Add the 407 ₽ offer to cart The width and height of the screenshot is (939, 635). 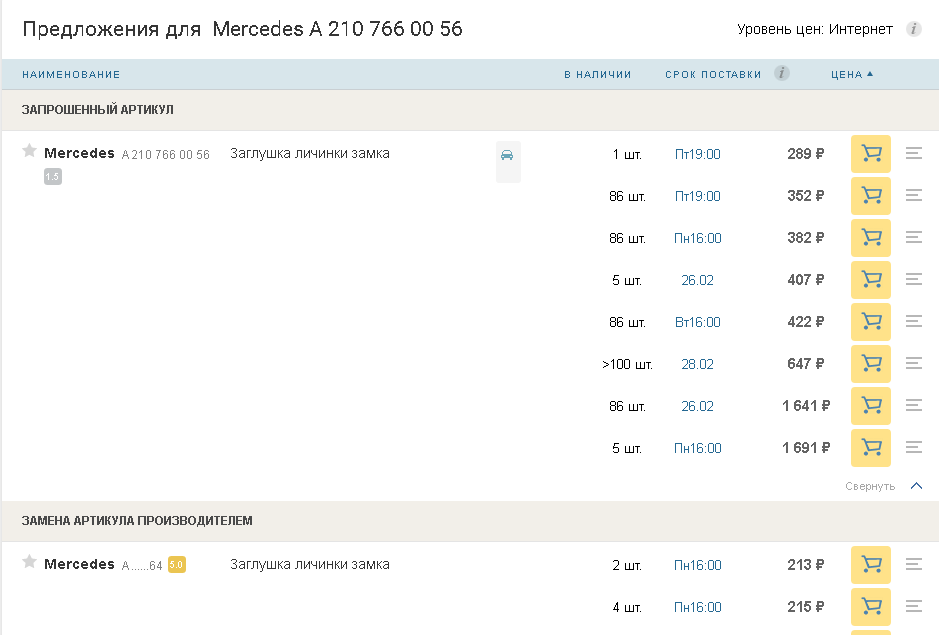pos(871,280)
